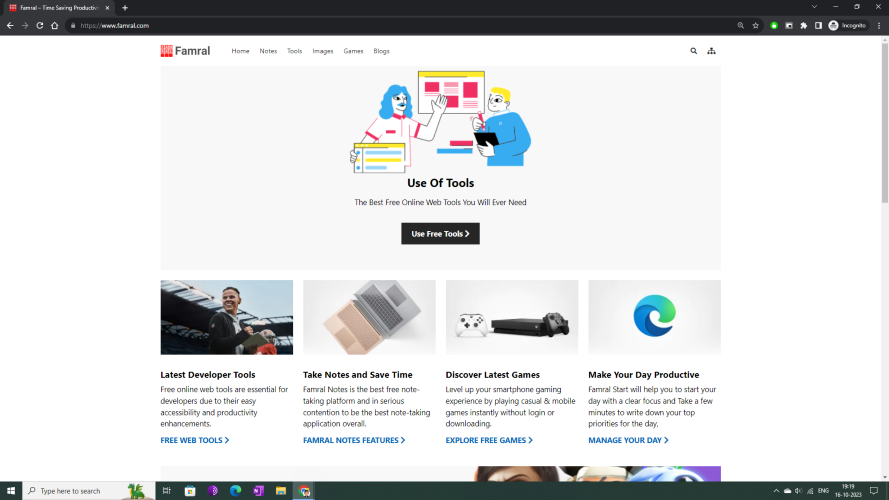This screenshot has height=500, width=889.
Task: Follow FAMRAL NOTES FEATURES link
Action: tap(354, 440)
